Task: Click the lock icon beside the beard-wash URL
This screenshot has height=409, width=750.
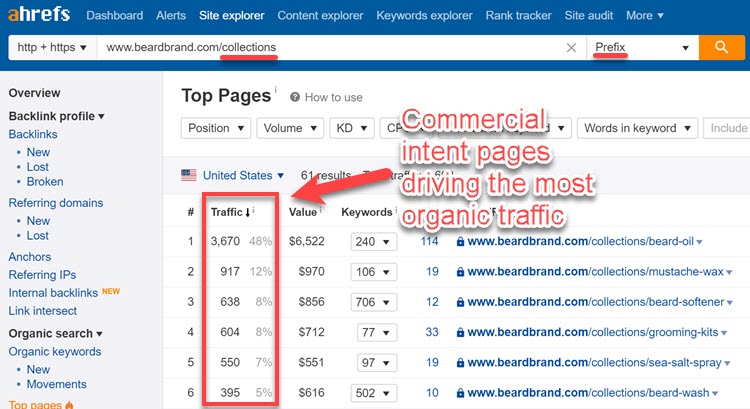Action: [460, 393]
